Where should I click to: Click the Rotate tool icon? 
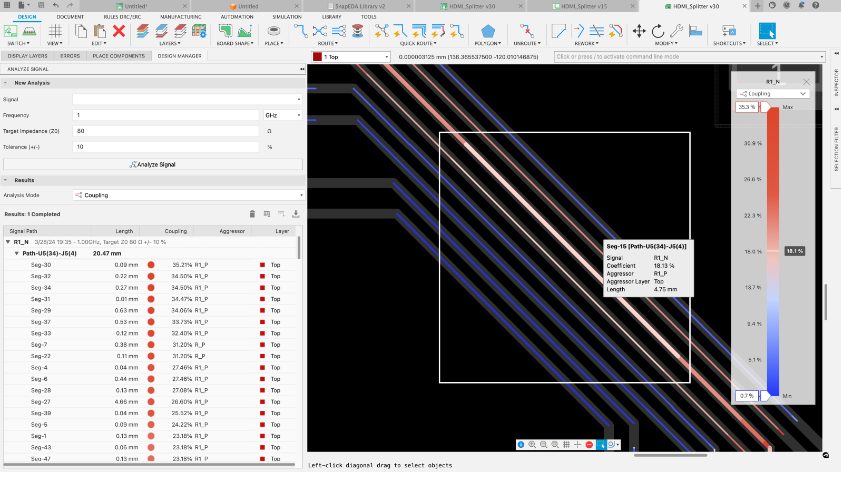tap(658, 31)
